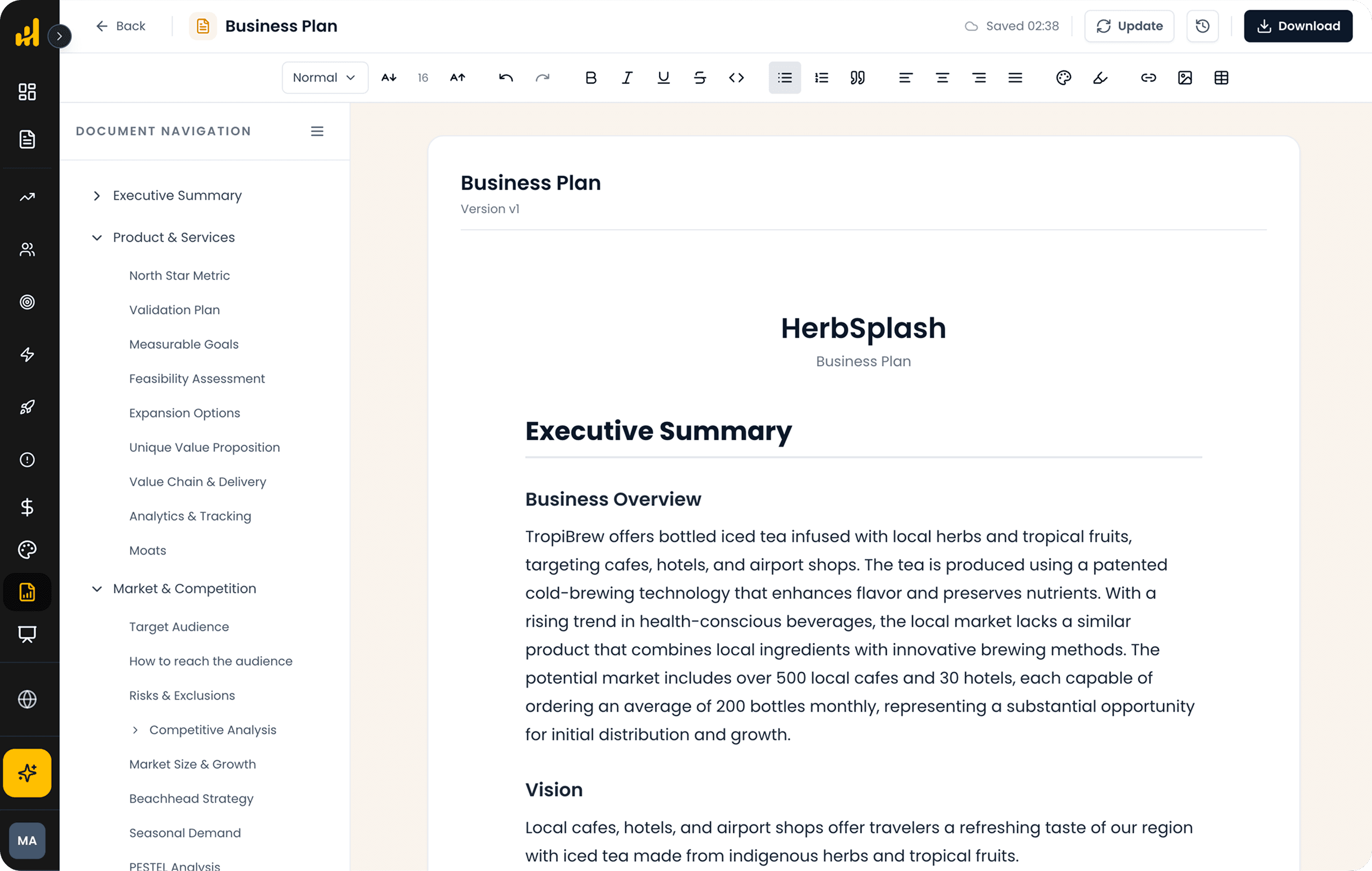This screenshot has width=1372, height=871.
Task: Insert a hyperlink using the link icon
Action: coord(1149,77)
